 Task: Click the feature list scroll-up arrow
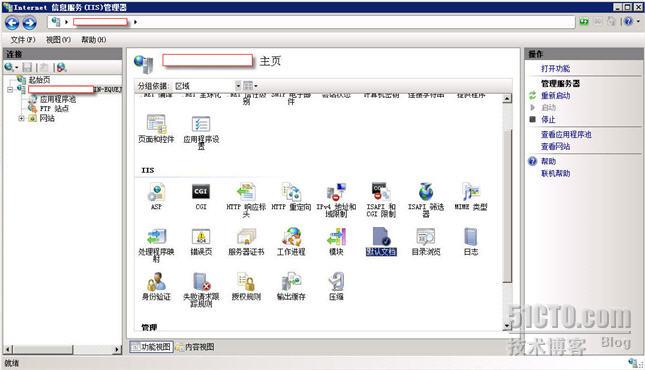508,98
